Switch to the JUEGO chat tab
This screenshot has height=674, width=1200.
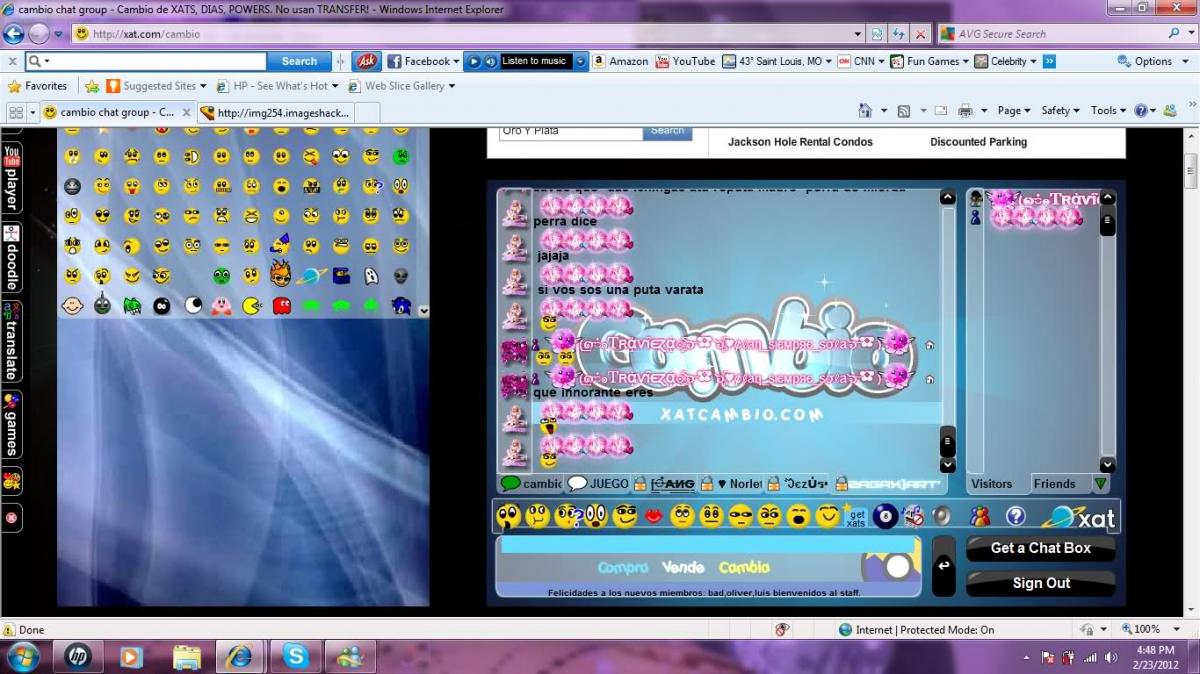(599, 484)
